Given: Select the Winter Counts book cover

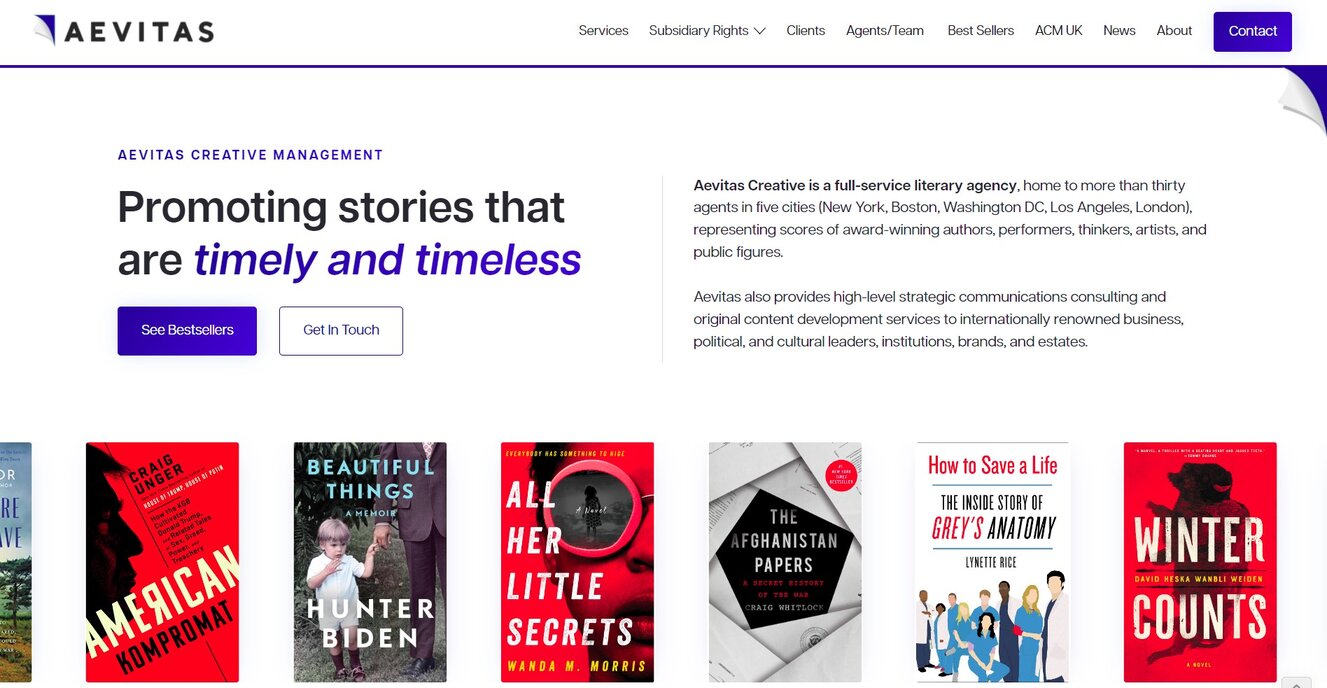Looking at the screenshot, I should click(x=1200, y=562).
